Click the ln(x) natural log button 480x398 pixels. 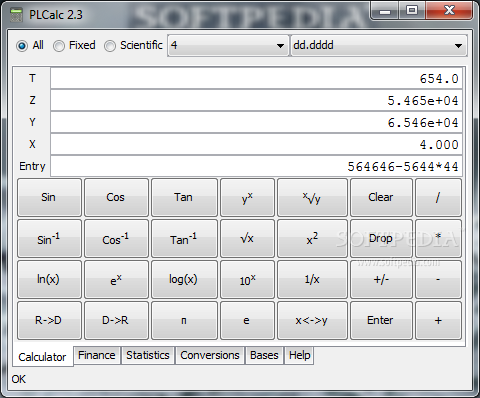pyautogui.click(x=49, y=279)
